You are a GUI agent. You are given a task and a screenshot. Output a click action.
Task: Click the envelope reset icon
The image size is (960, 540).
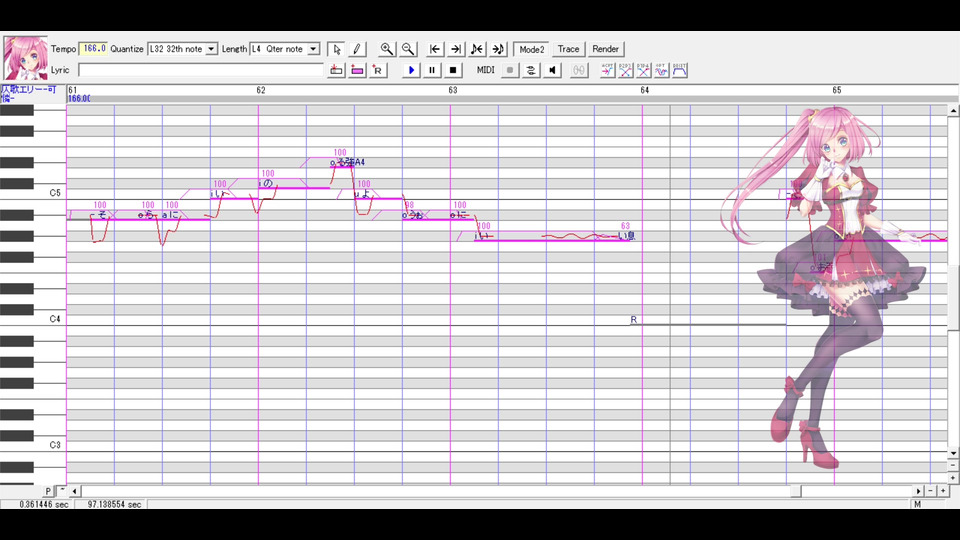(680, 70)
